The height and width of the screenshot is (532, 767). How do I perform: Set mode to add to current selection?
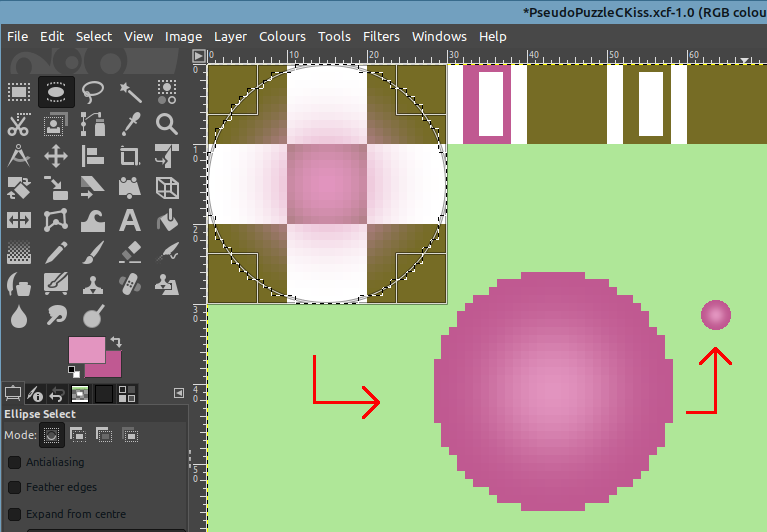point(77,435)
